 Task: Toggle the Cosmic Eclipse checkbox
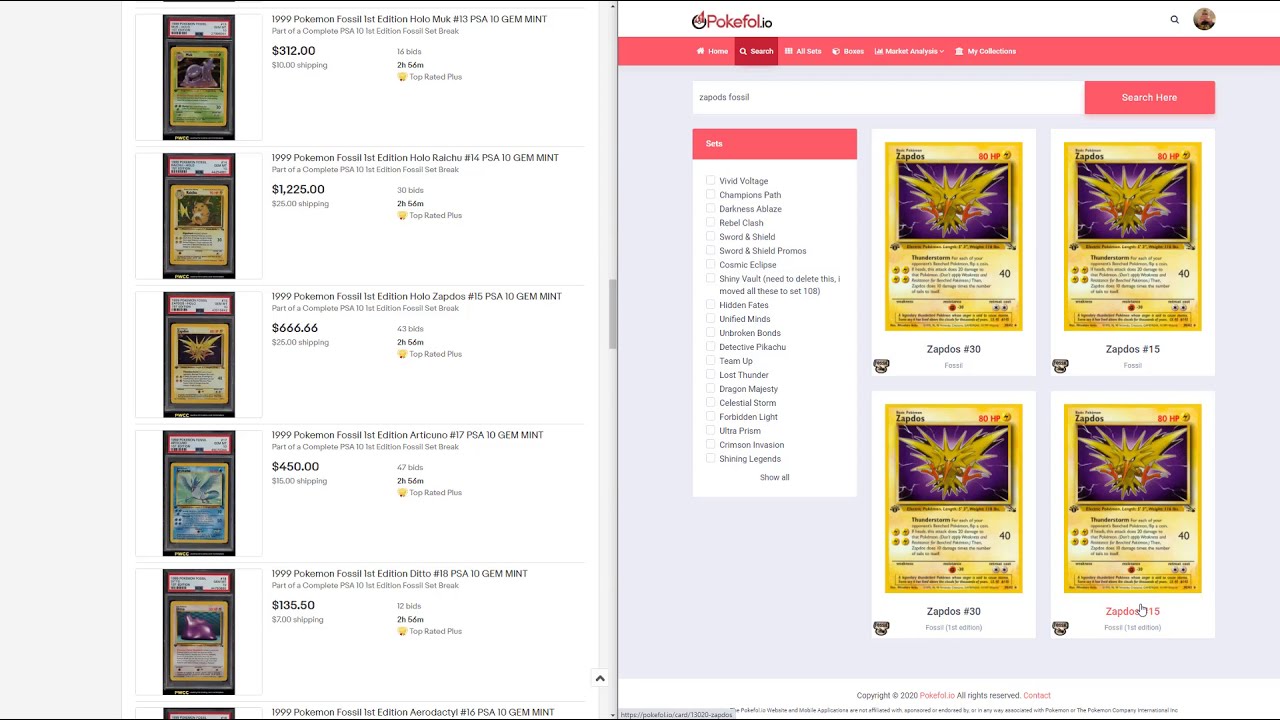(x=711, y=265)
